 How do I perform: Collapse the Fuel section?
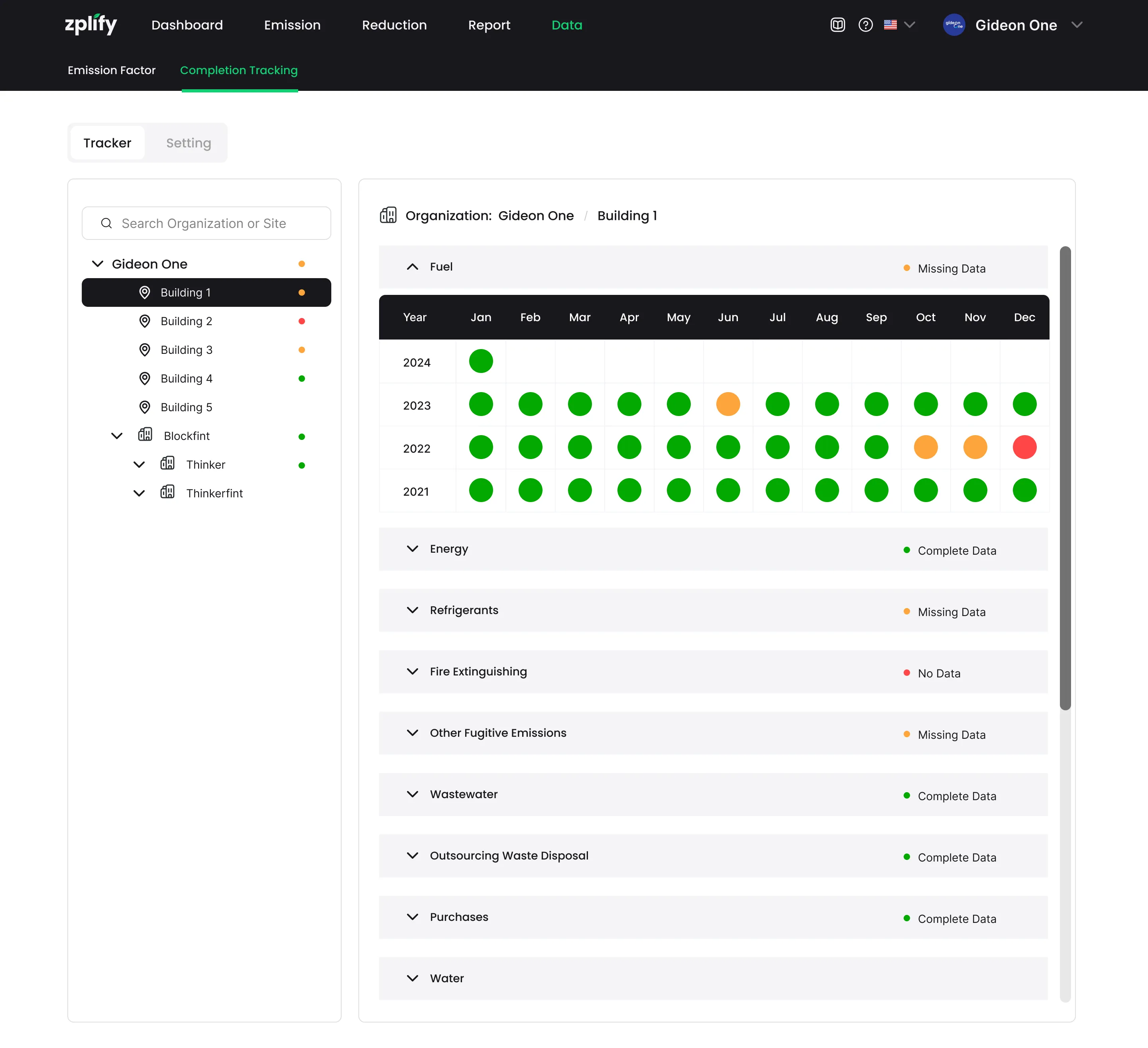click(412, 267)
